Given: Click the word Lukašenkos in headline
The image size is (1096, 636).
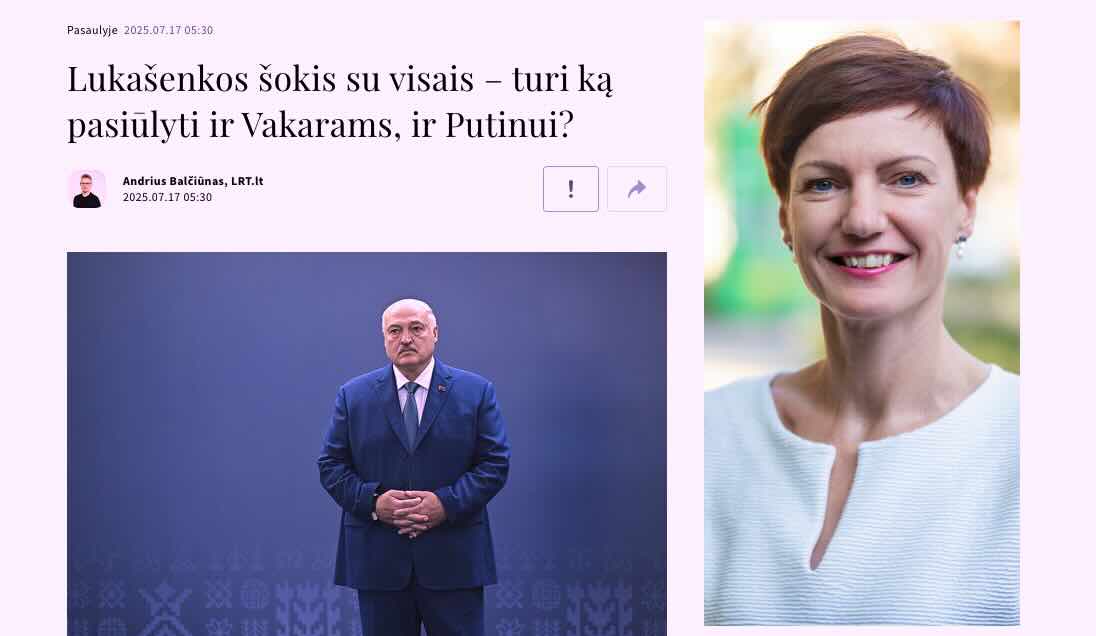Looking at the screenshot, I should (x=158, y=78).
